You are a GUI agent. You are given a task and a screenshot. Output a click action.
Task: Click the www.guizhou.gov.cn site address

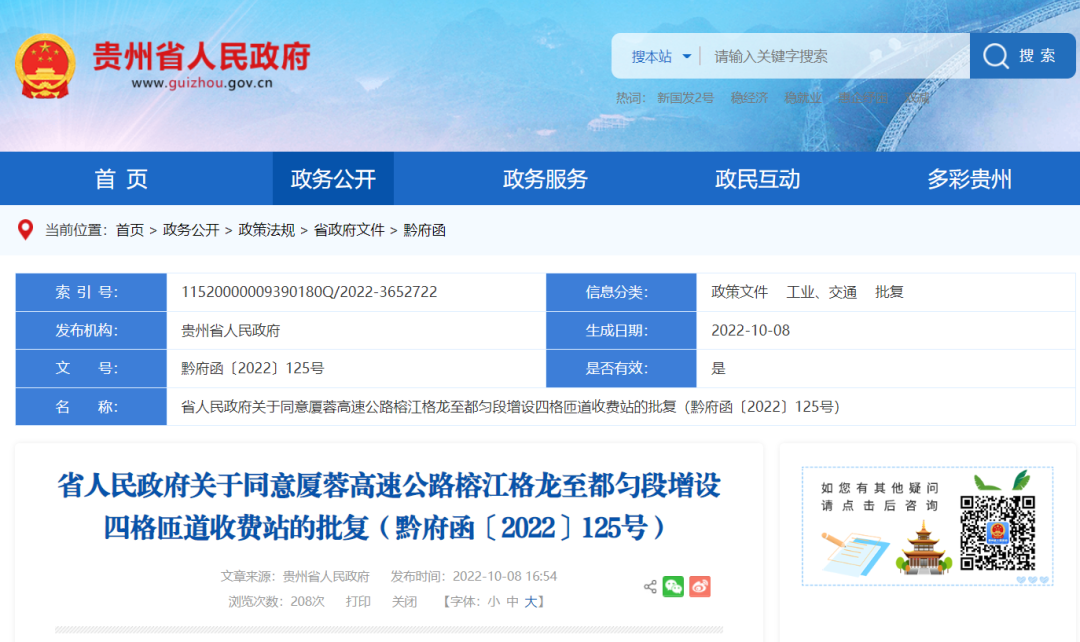pyautogui.click(x=202, y=83)
